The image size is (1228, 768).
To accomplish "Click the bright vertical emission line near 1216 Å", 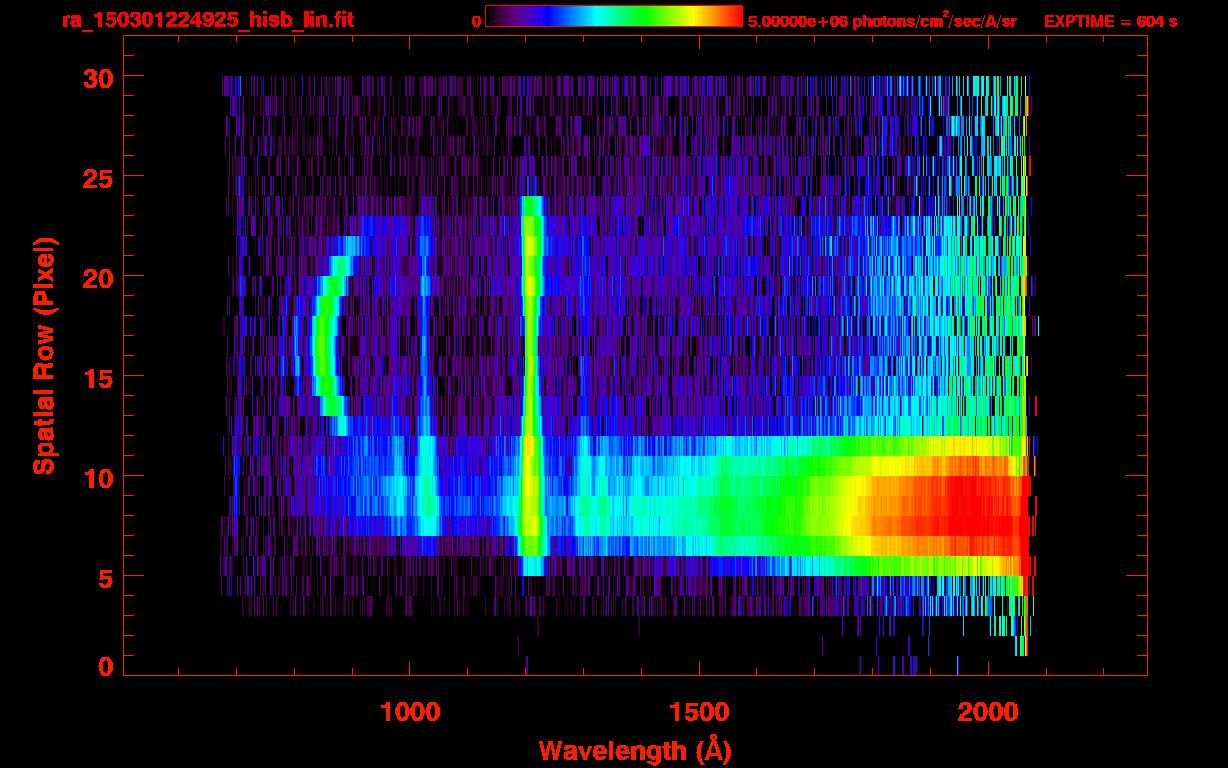I will (x=531, y=385).
